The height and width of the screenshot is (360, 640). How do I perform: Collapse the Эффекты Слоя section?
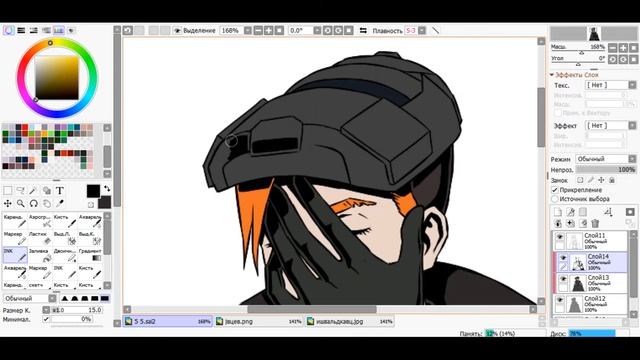(552, 75)
